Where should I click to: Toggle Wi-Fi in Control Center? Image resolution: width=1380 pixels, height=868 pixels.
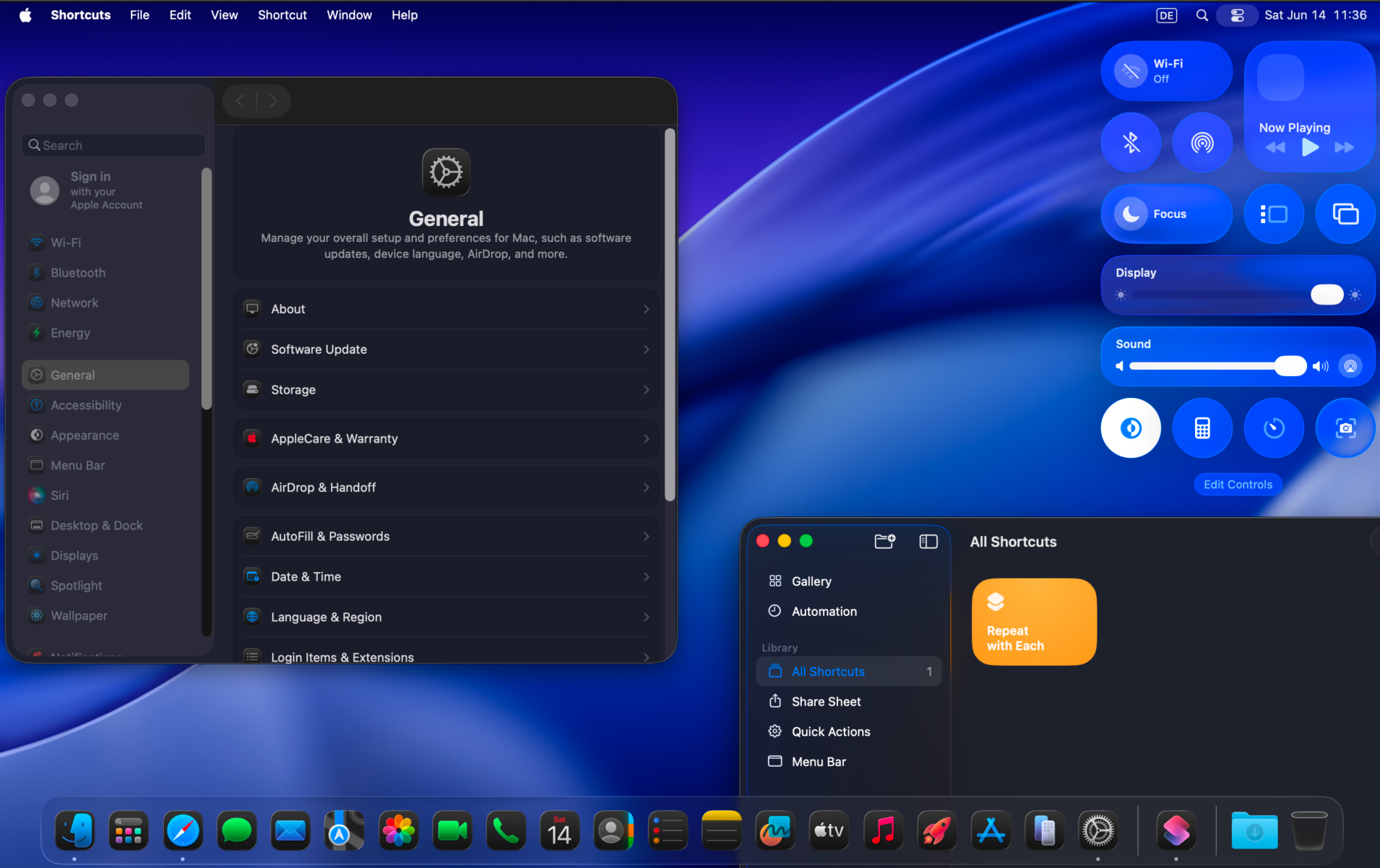click(1130, 71)
